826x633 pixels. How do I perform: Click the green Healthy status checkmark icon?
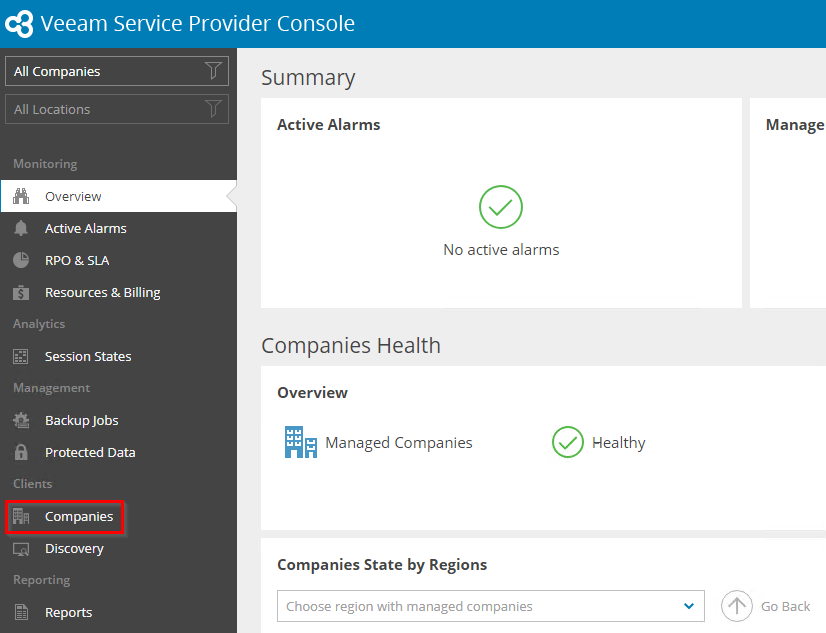click(568, 442)
